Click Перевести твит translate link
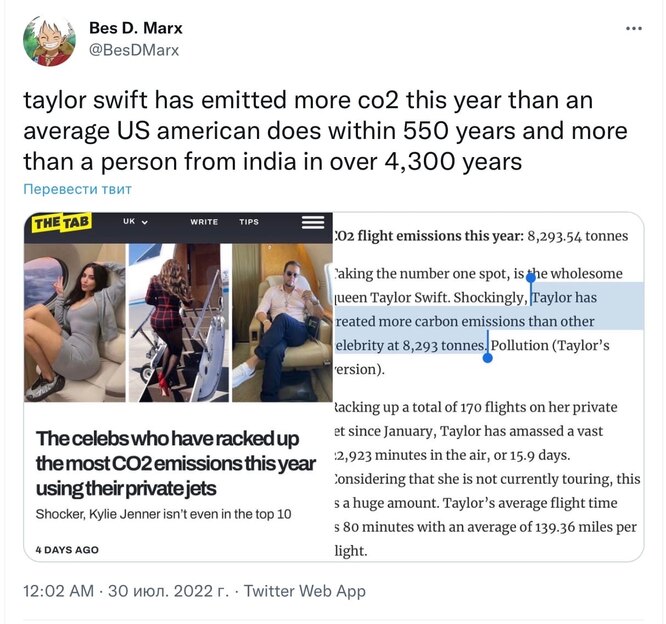666x624 pixels. coord(77,189)
